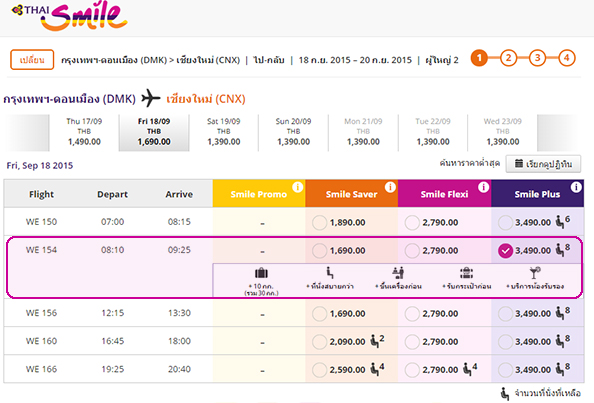The width and height of the screenshot is (594, 403).
Task: Click the seats remaining legend icon
Action: point(505,394)
